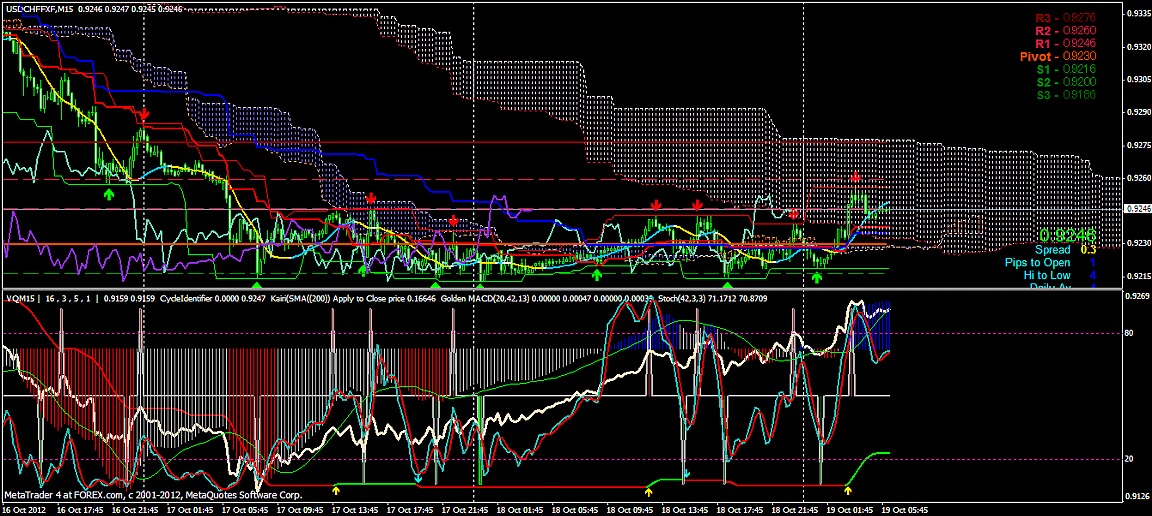Click the 18 Oct 21:45 time label
The image size is (1152, 516).
(793, 509)
